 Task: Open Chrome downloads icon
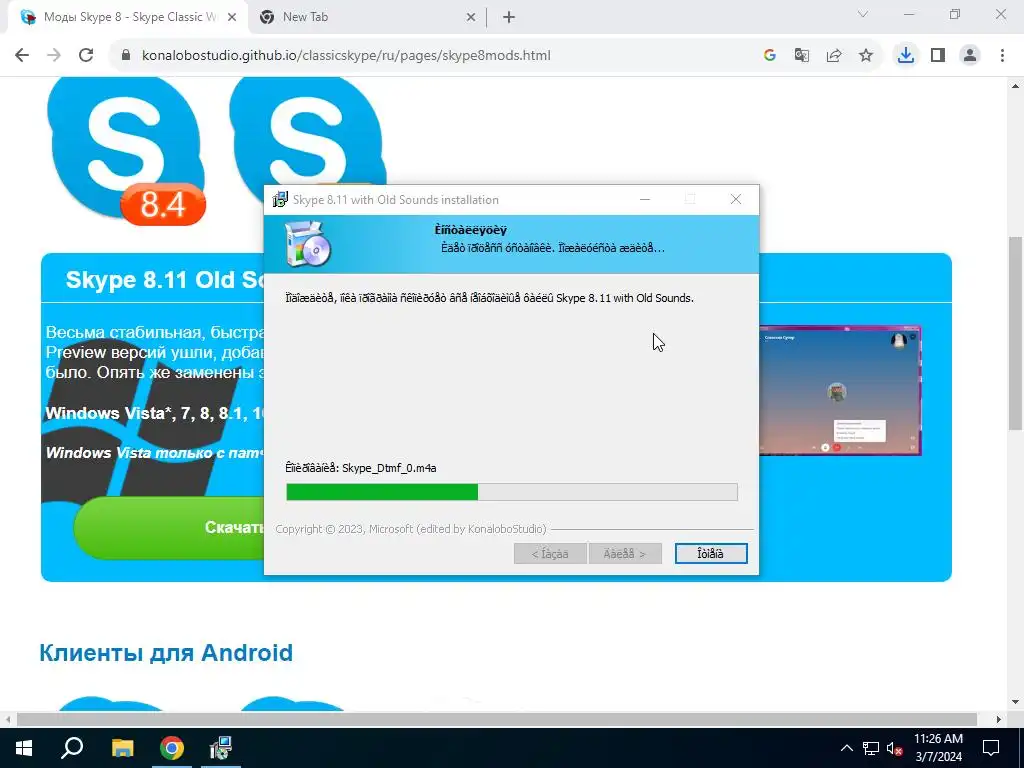click(906, 56)
